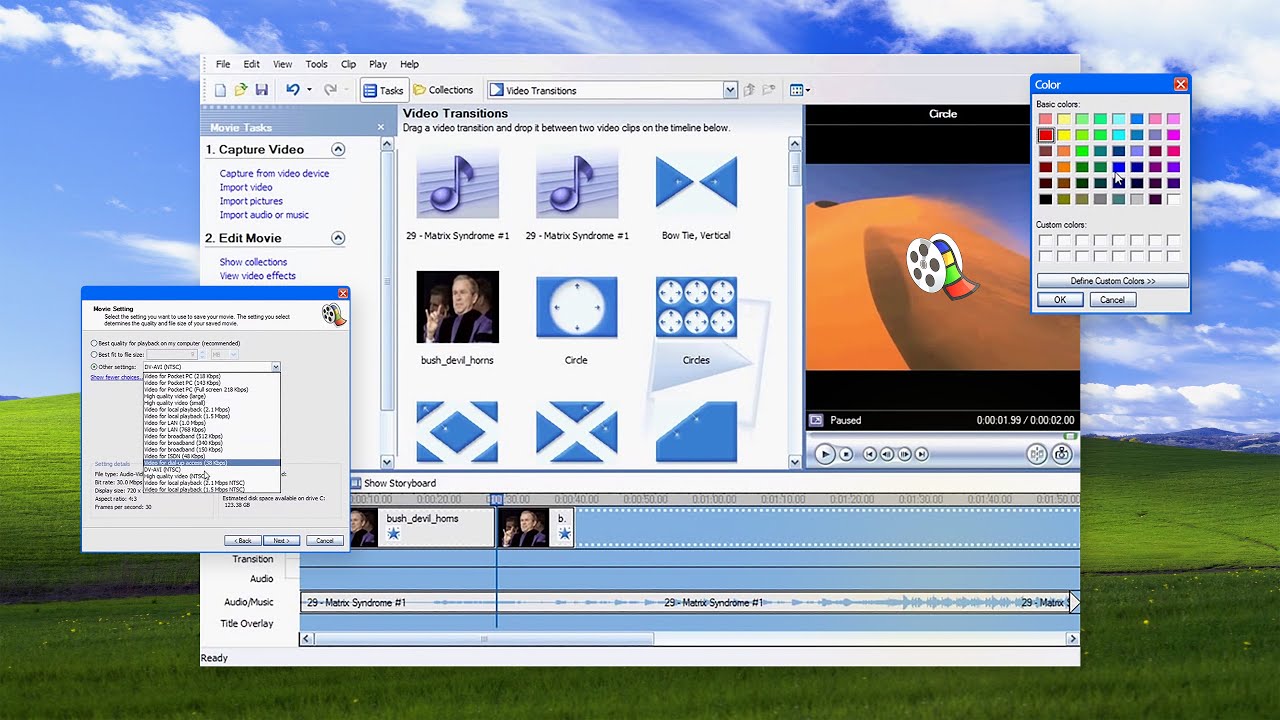The image size is (1280, 720).
Task: Select the Circles transition thumbnail
Action: coord(696,307)
